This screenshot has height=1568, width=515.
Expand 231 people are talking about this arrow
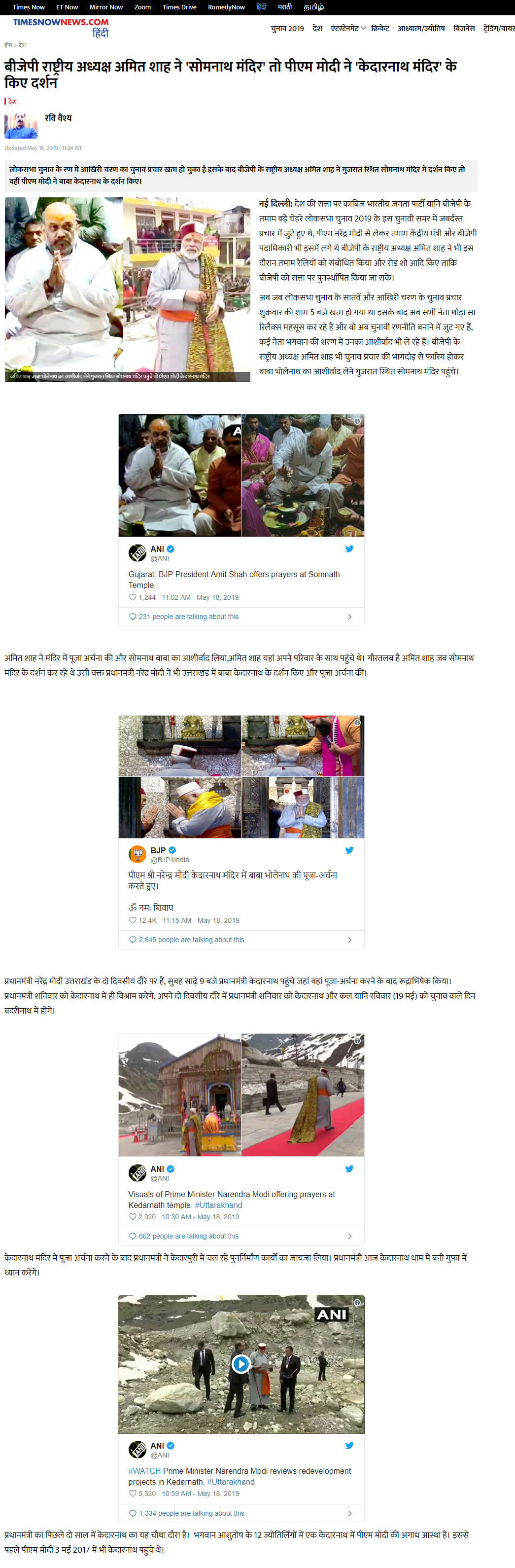349,617
